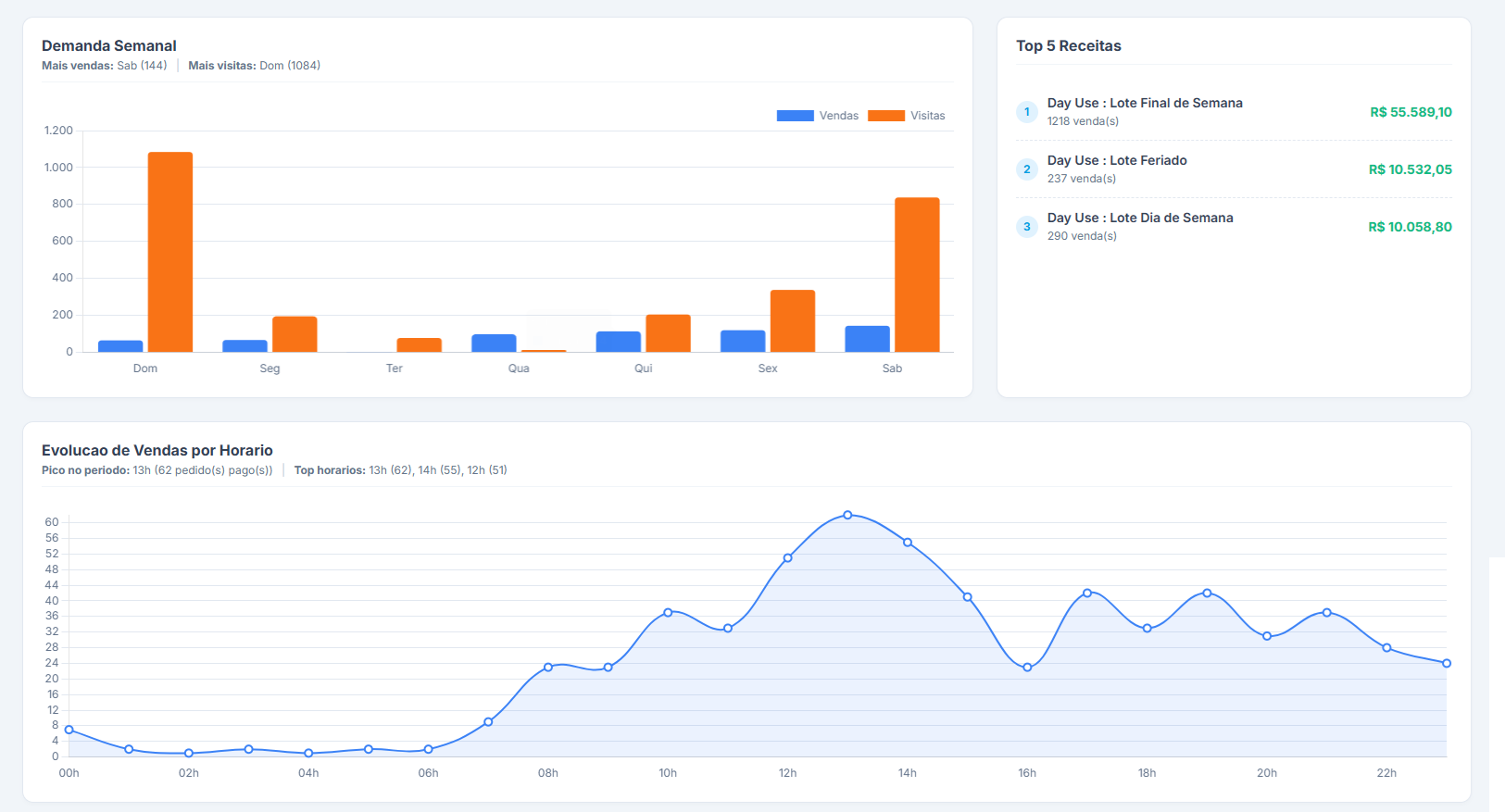Toggle the Visitas series via legend label
Screen dimensions: 1505x812
coord(927,116)
